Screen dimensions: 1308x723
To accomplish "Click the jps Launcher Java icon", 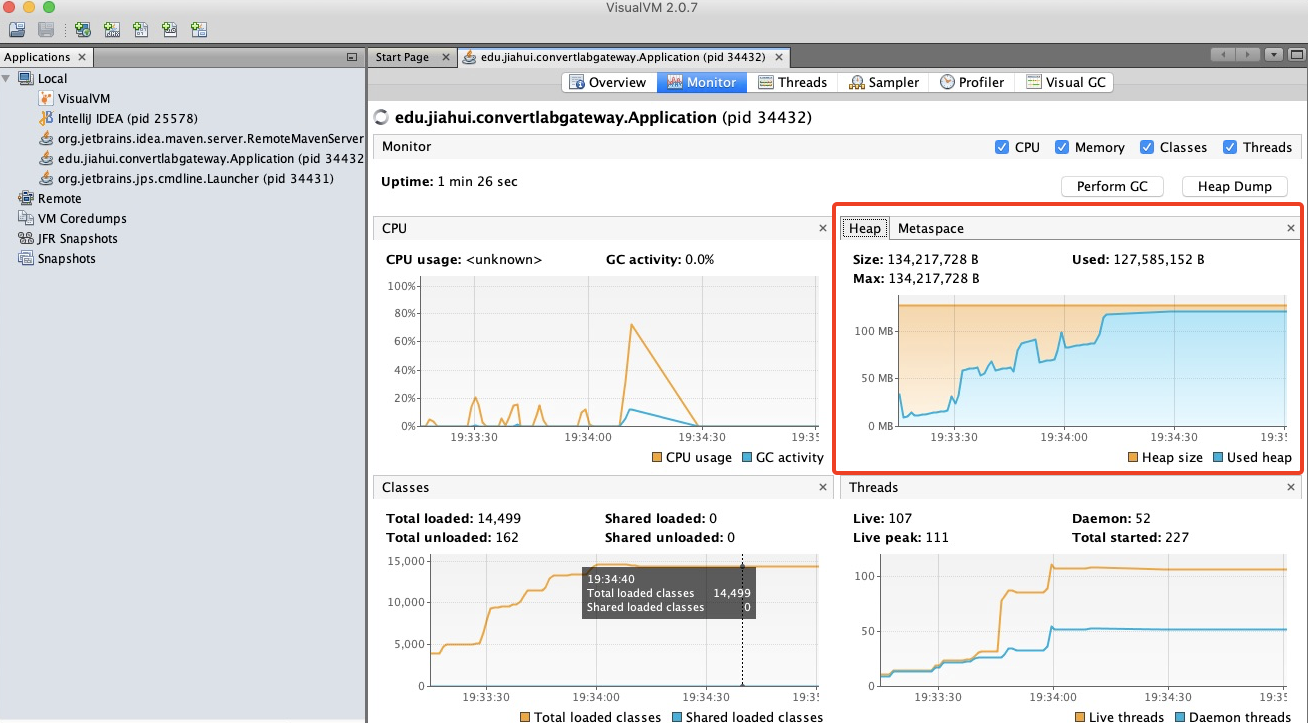I will pyautogui.click(x=46, y=178).
